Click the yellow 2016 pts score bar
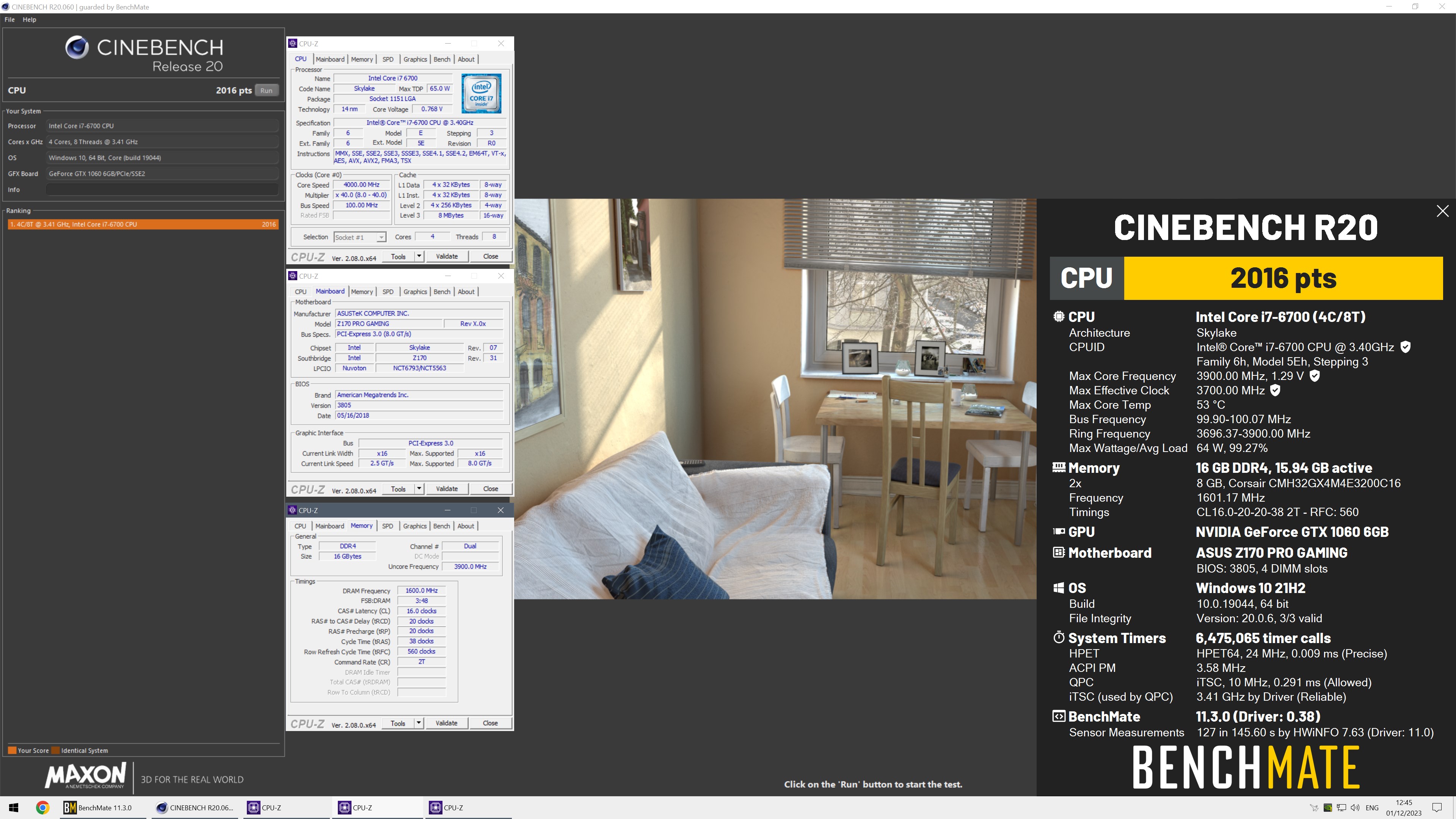The height and width of the screenshot is (819, 1456). coord(1283,278)
